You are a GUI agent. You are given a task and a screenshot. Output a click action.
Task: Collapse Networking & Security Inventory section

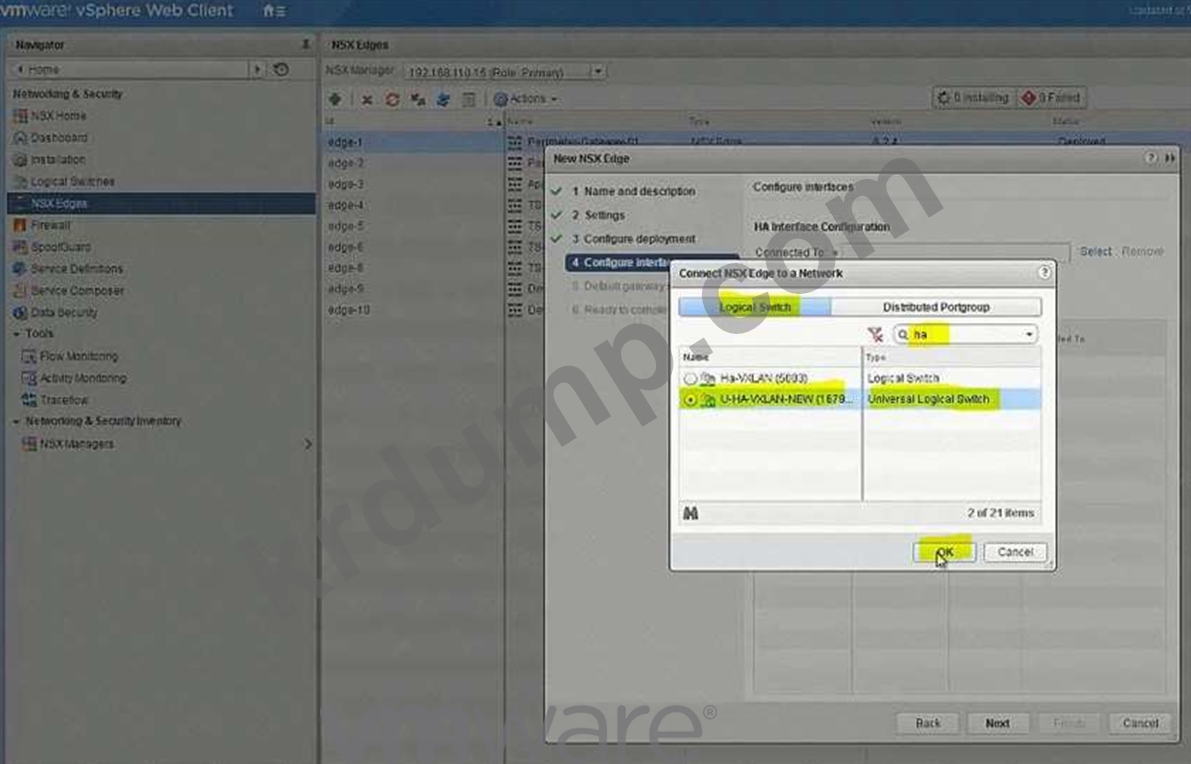pos(17,421)
